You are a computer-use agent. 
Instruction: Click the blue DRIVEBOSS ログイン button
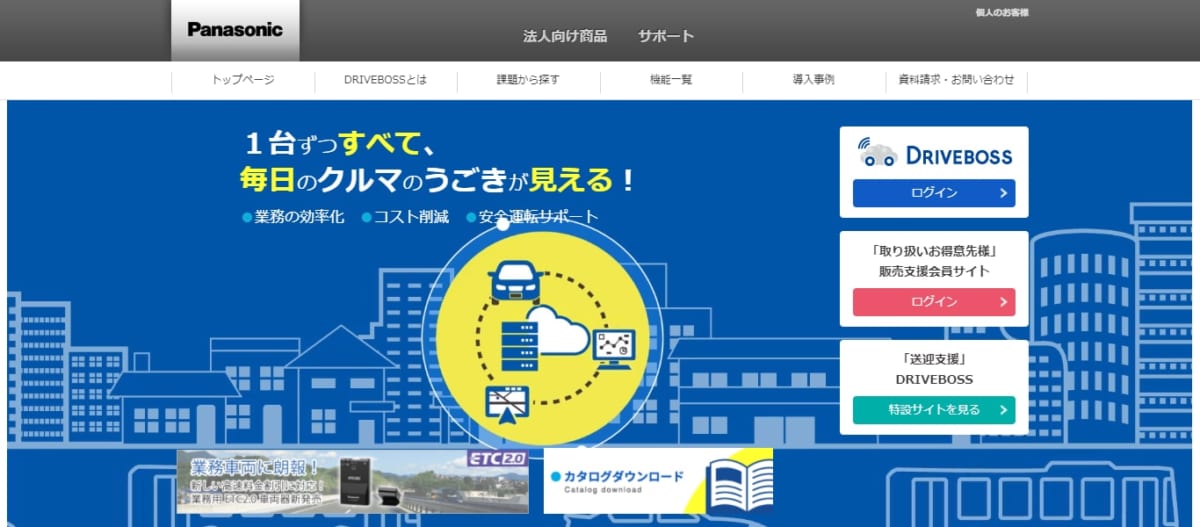click(x=934, y=193)
